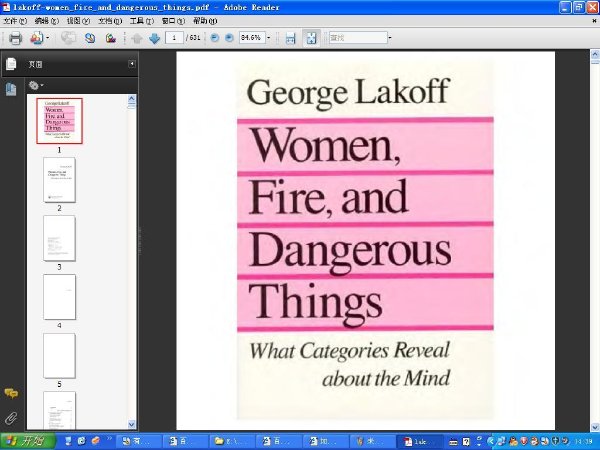600x450 pixels.
Task: Switch to Adobe Reader 'lak' taskbar button
Action: tap(420, 442)
